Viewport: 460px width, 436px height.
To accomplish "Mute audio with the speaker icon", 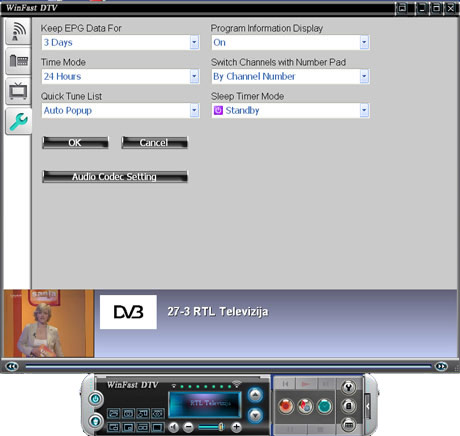I will [173, 427].
